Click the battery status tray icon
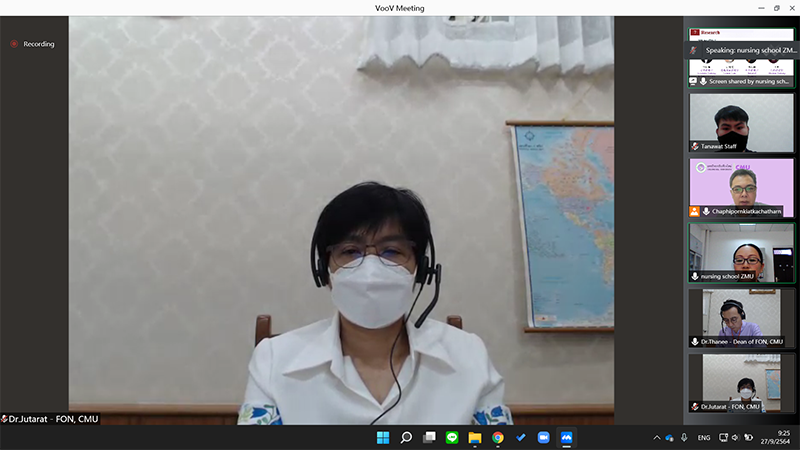The height and width of the screenshot is (450, 800). click(748, 438)
